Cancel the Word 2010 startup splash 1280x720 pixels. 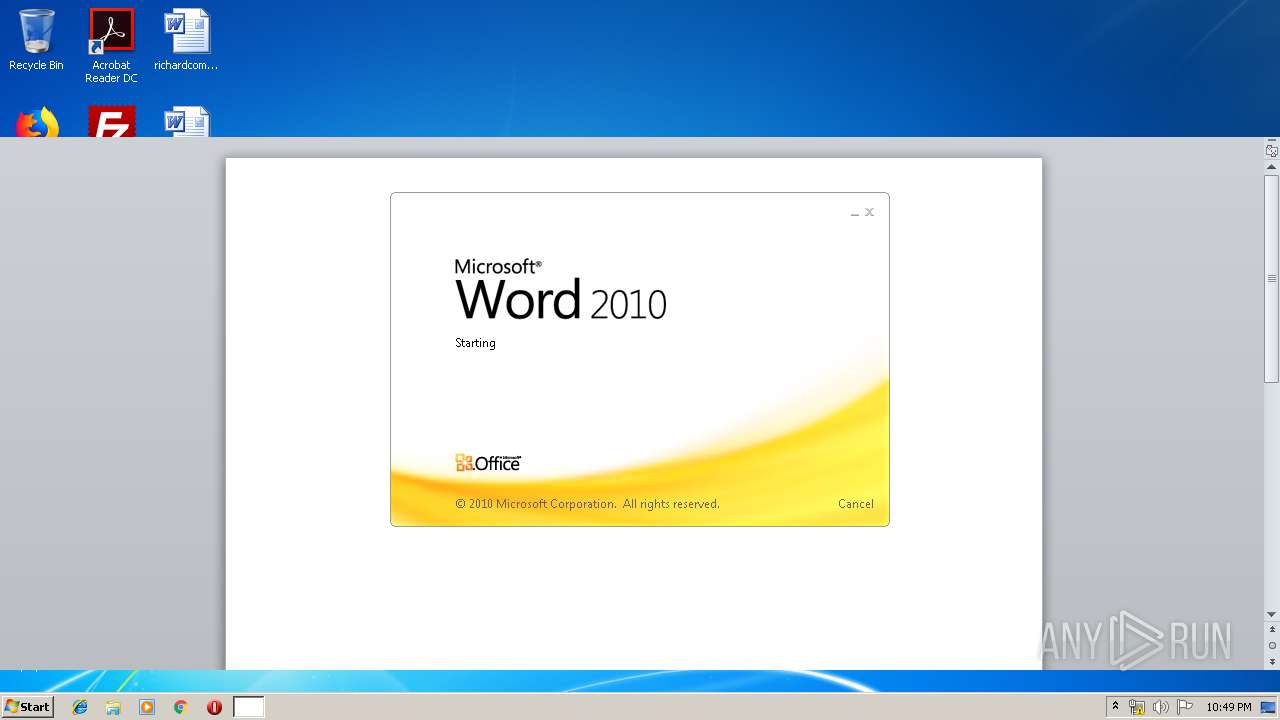point(855,504)
